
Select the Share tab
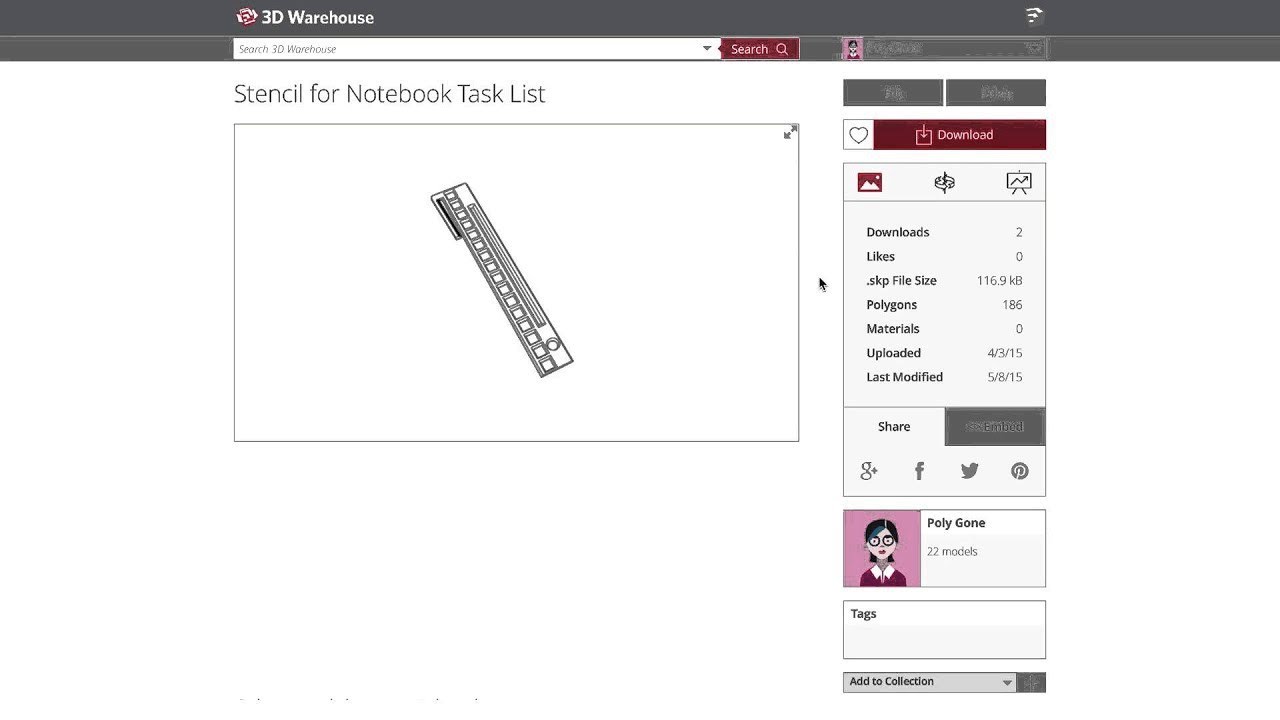click(x=894, y=426)
